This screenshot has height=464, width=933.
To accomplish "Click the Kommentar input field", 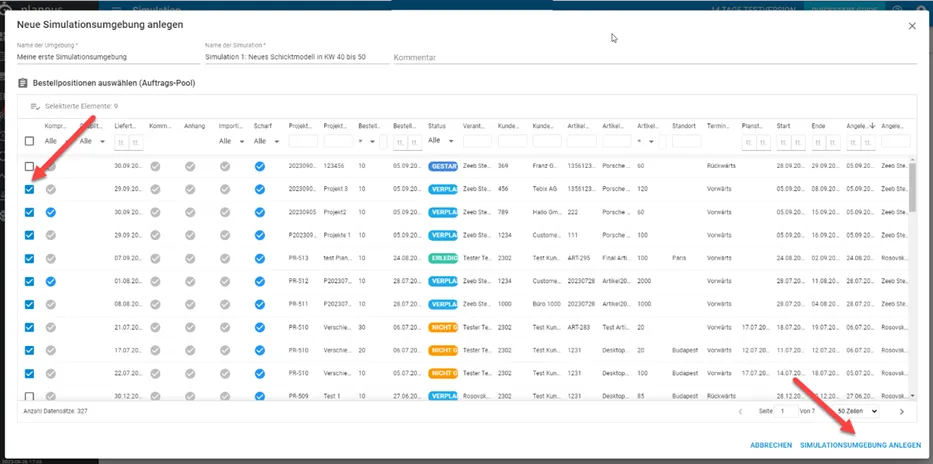I will point(655,58).
